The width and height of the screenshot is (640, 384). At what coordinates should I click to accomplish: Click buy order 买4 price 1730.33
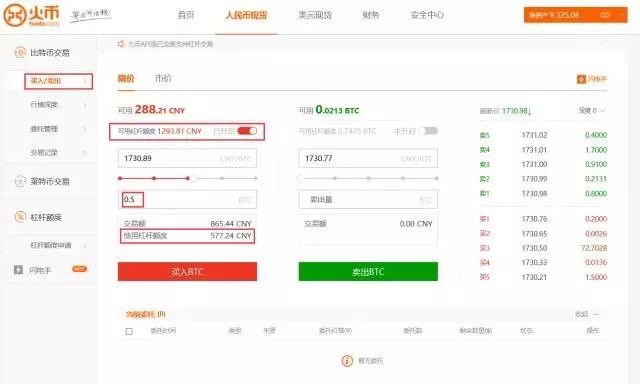[x=534, y=262]
